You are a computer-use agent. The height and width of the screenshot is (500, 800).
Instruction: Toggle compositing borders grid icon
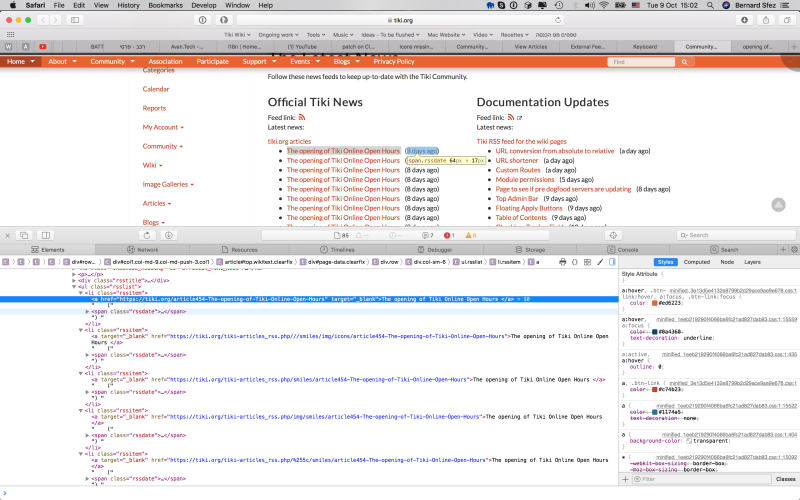(587, 262)
